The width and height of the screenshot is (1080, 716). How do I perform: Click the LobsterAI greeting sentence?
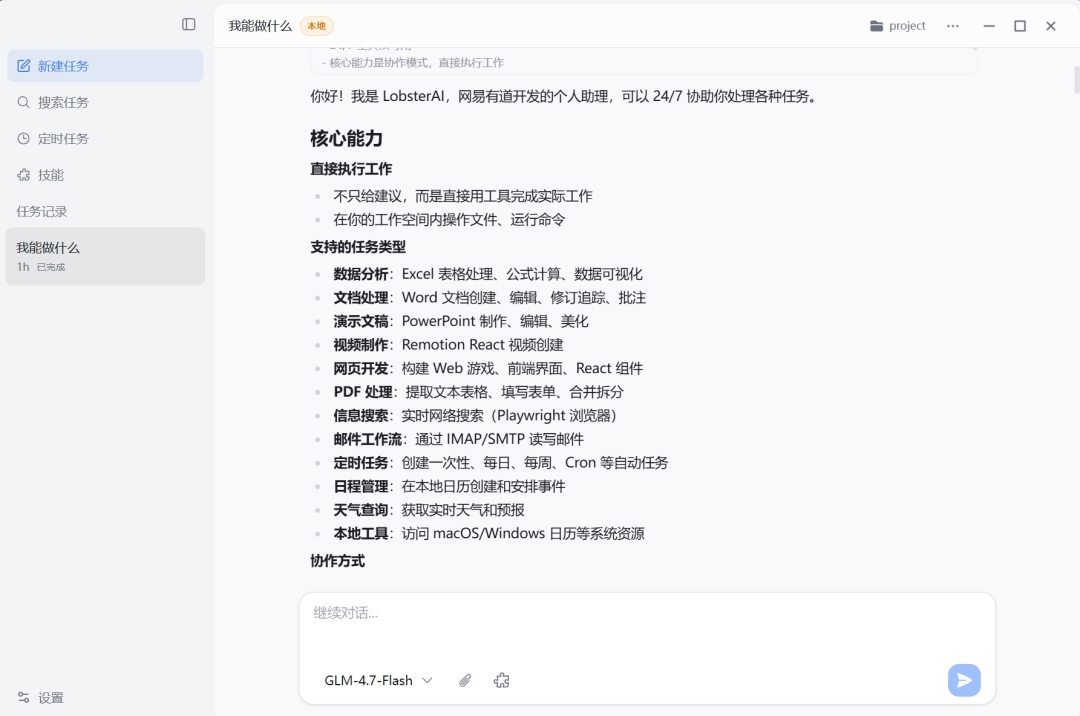pyautogui.click(x=563, y=96)
